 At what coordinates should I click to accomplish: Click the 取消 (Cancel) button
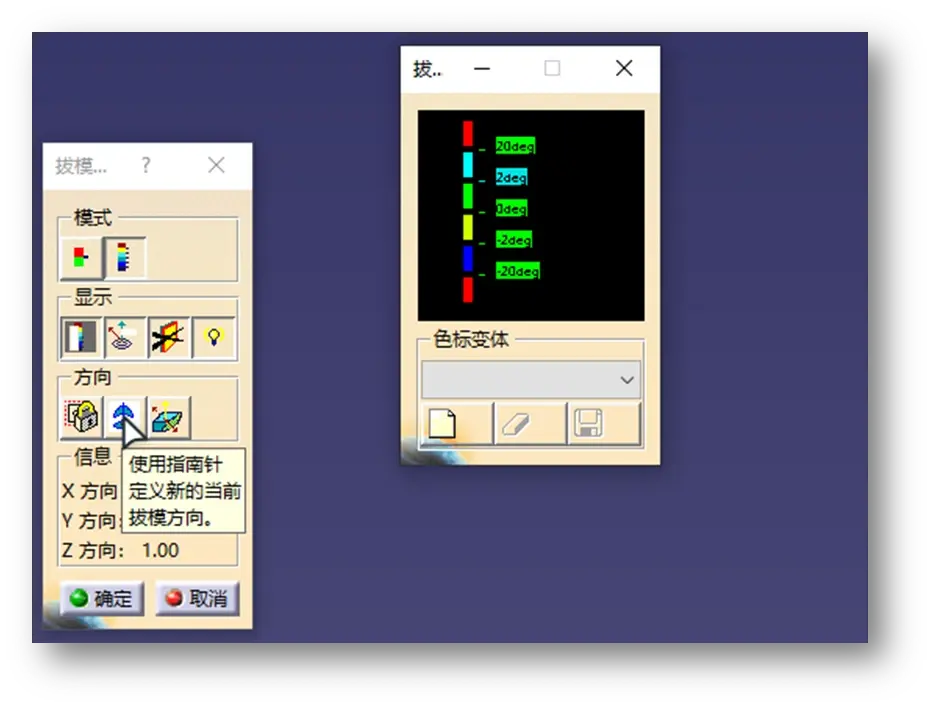196,598
